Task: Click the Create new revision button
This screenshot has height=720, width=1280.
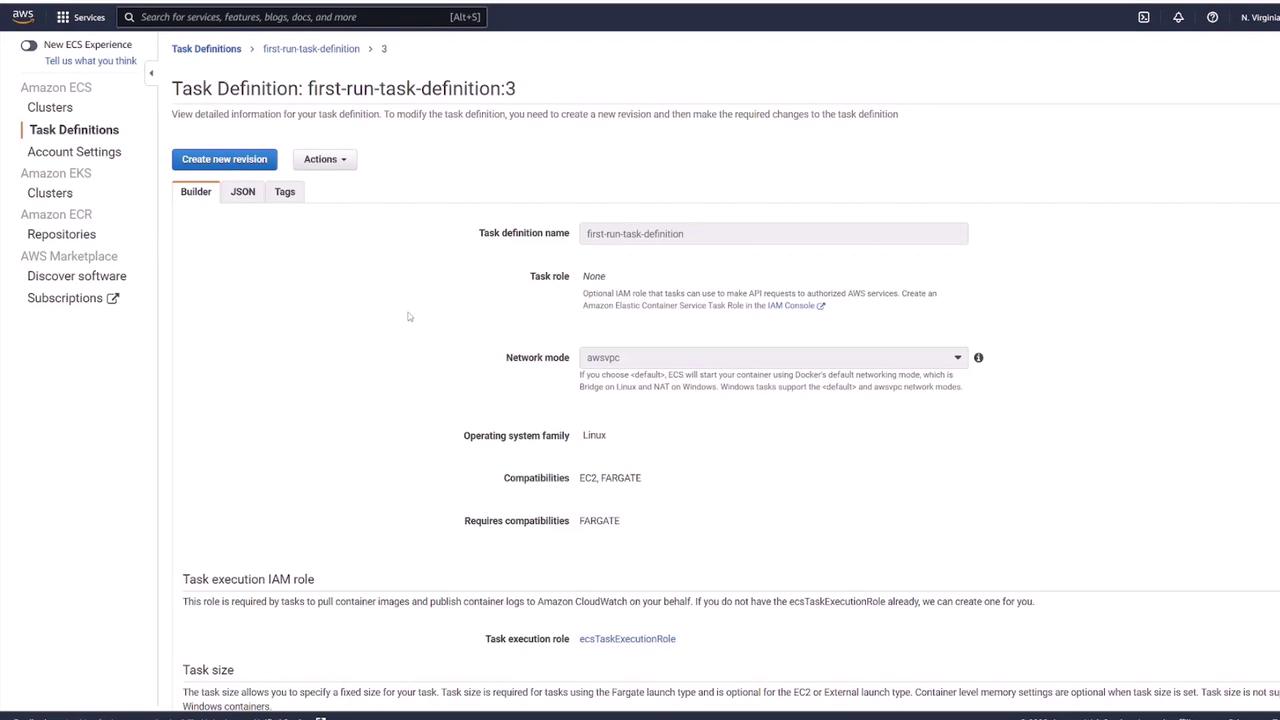Action: coord(225,159)
